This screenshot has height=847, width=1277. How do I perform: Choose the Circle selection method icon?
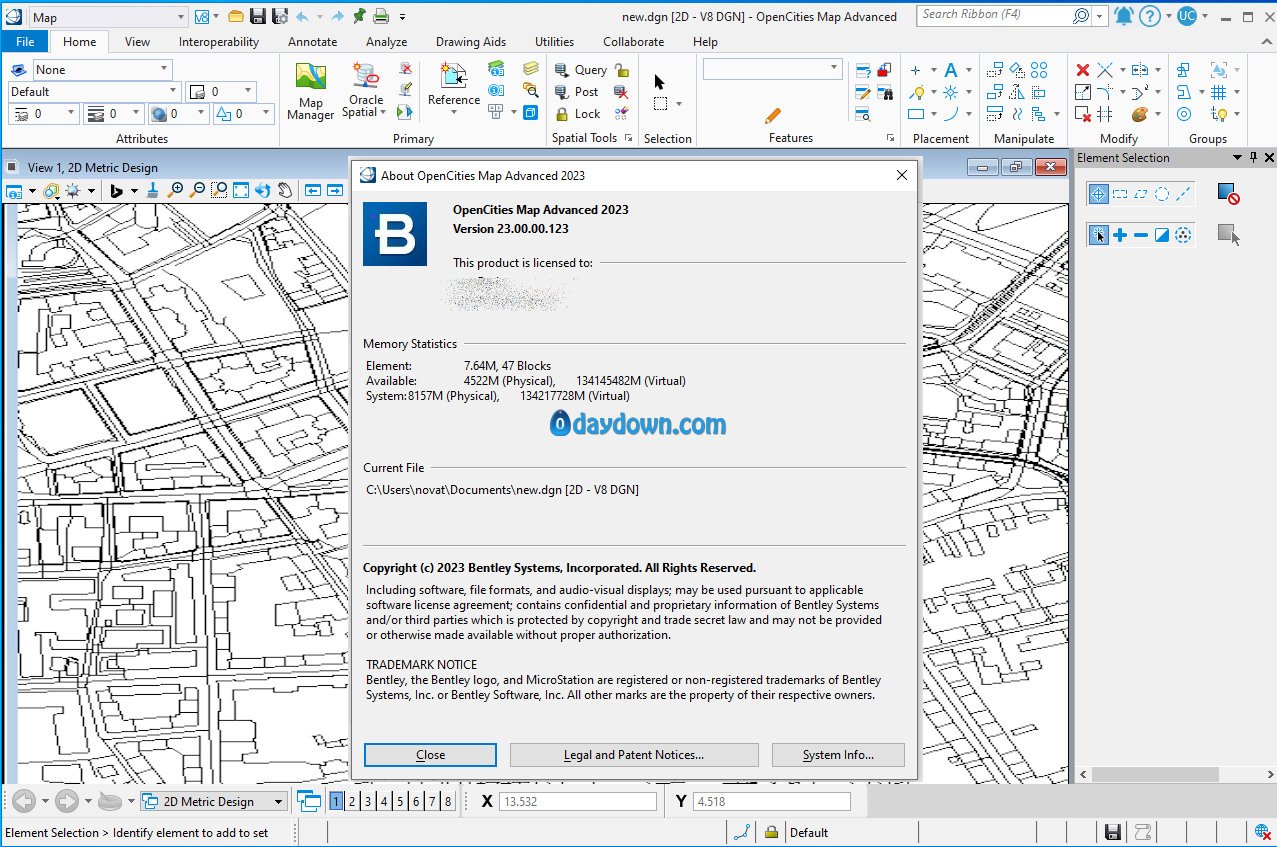[1162, 194]
